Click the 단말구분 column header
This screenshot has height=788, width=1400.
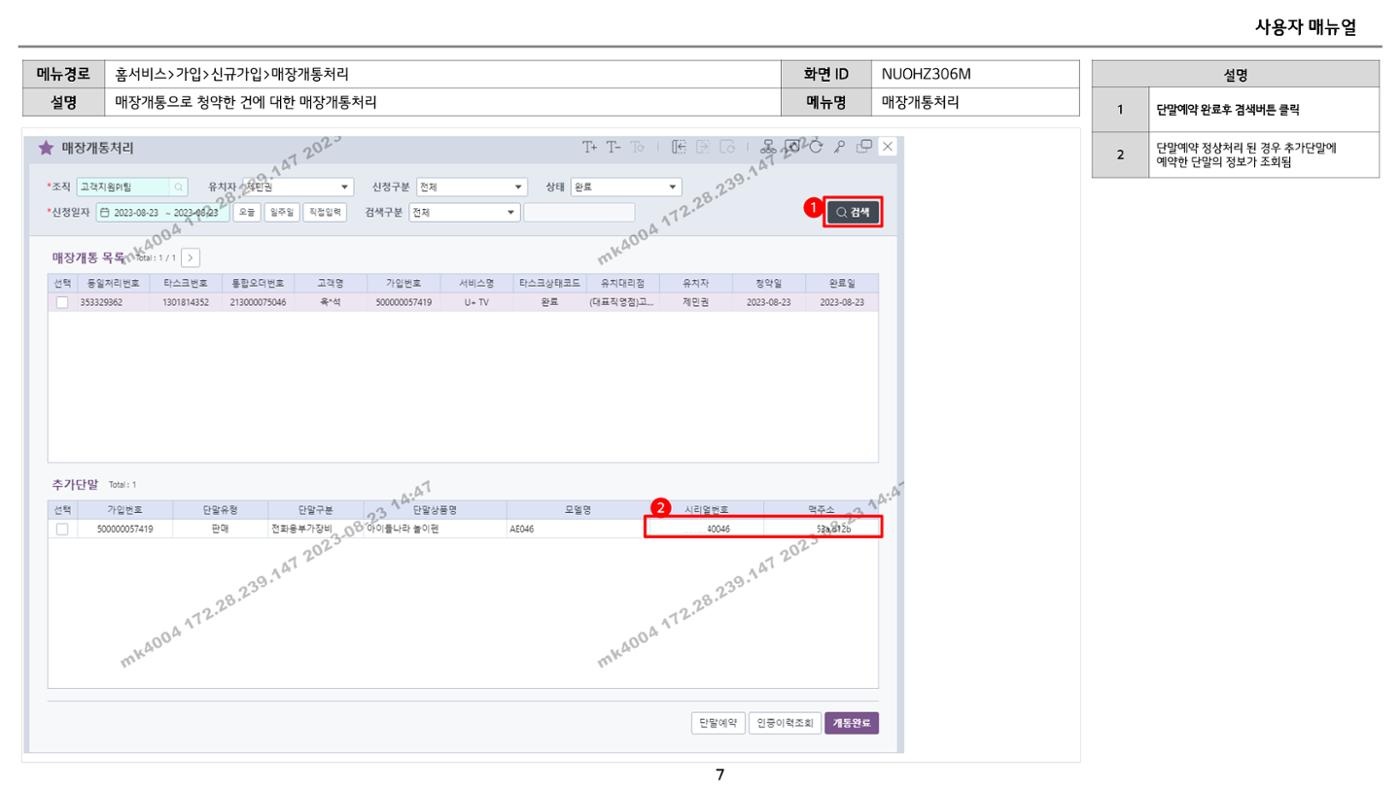[314, 510]
